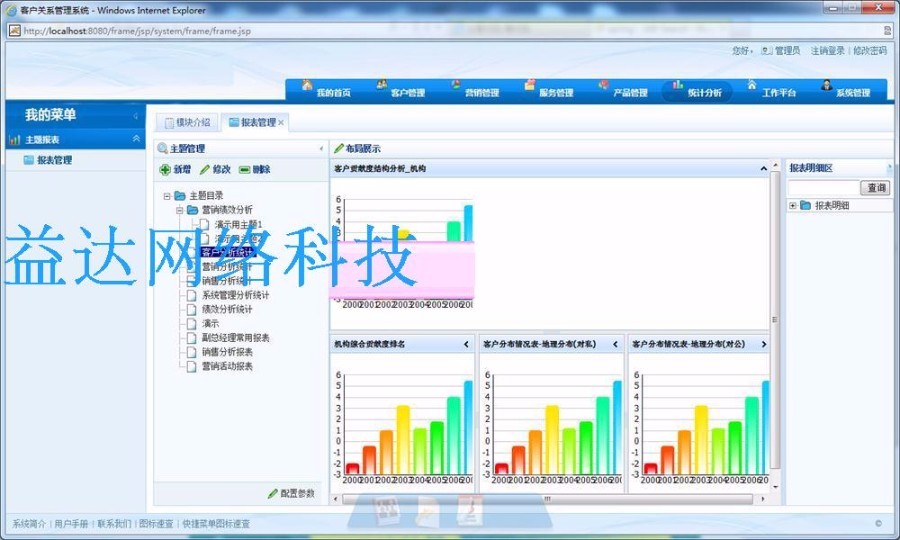Click the green minus 删除 icon
Screen dimensions: 900x540
[x=244, y=169]
